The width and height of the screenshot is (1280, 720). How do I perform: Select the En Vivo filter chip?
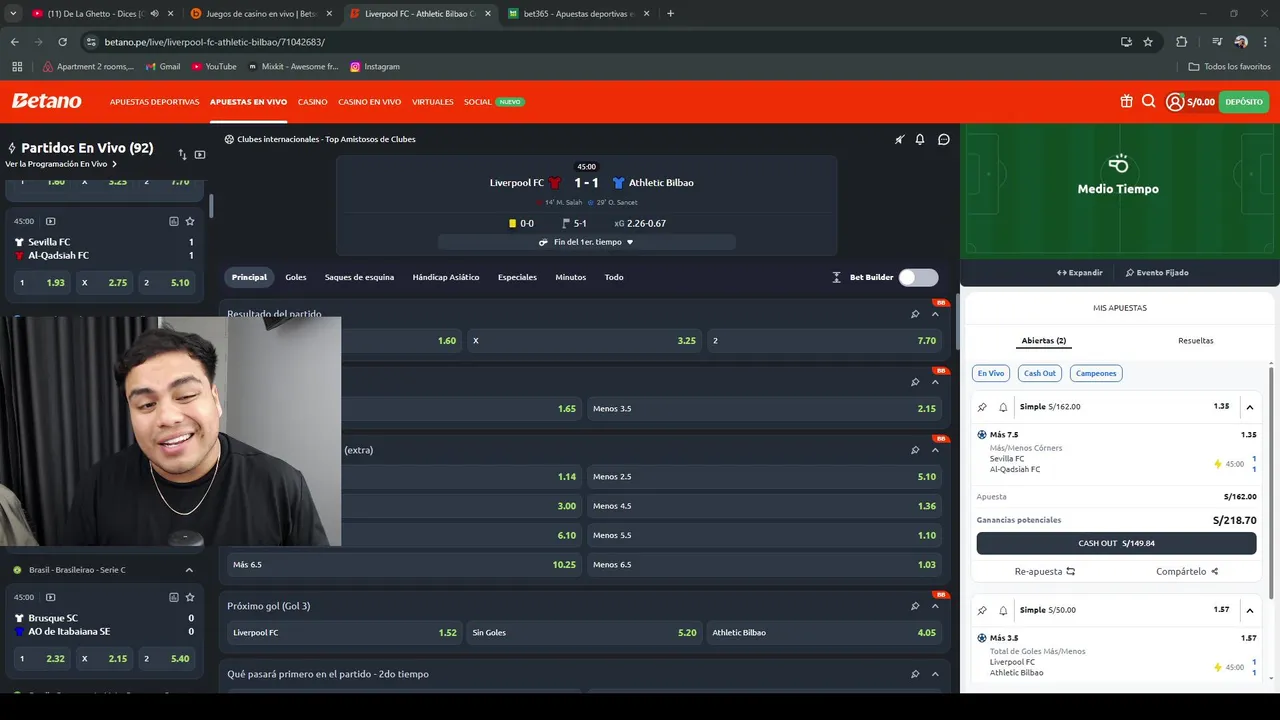pyautogui.click(x=991, y=373)
